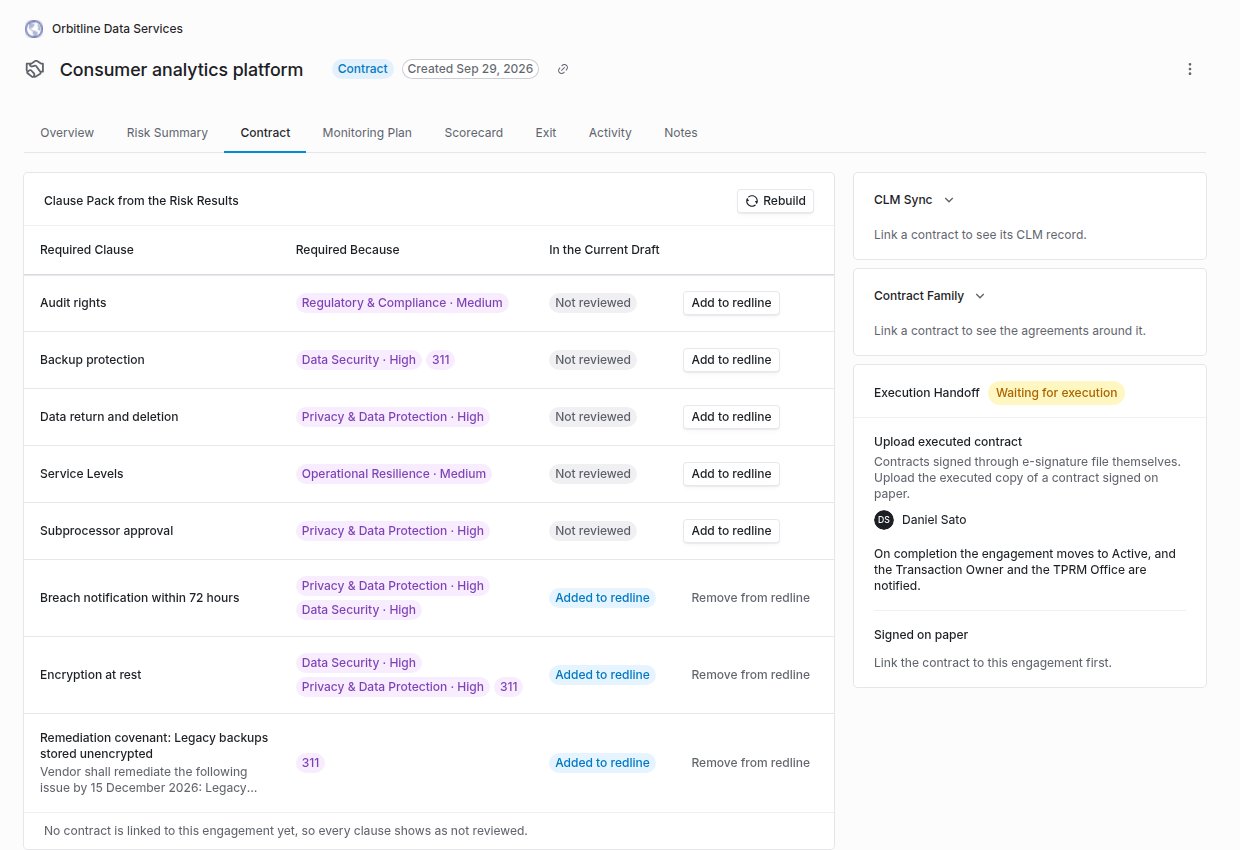This screenshot has width=1240, height=850.
Task: Click Regulatory & Compliance · Medium tag
Action: point(402,303)
